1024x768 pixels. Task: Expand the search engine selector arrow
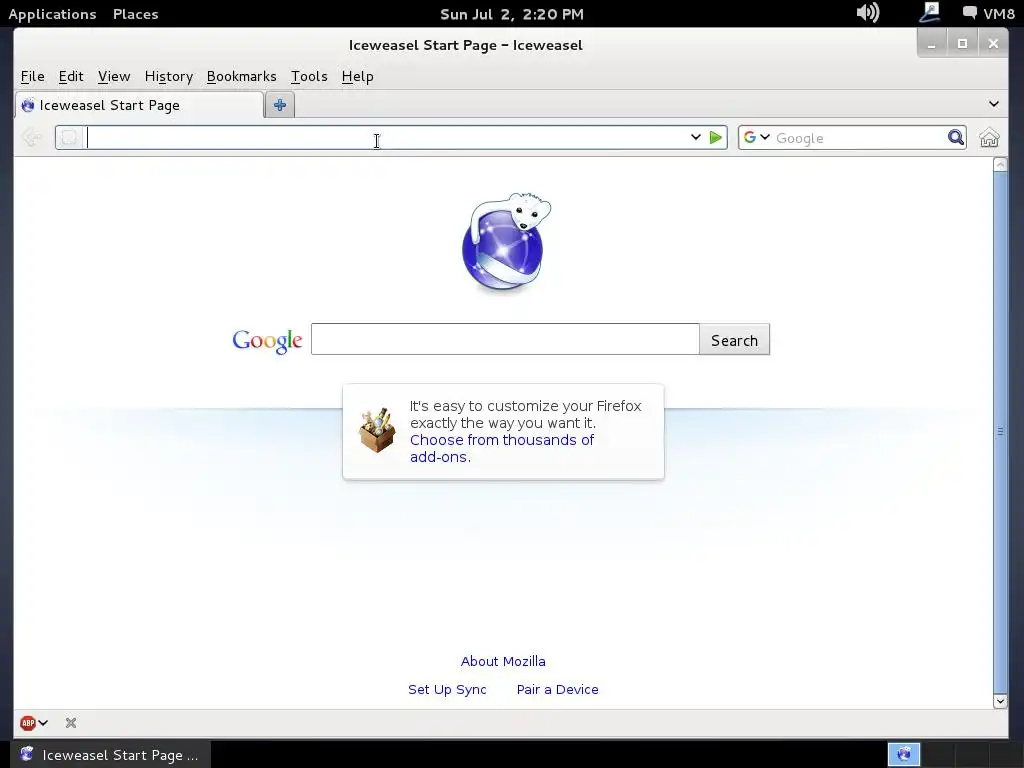pos(765,137)
